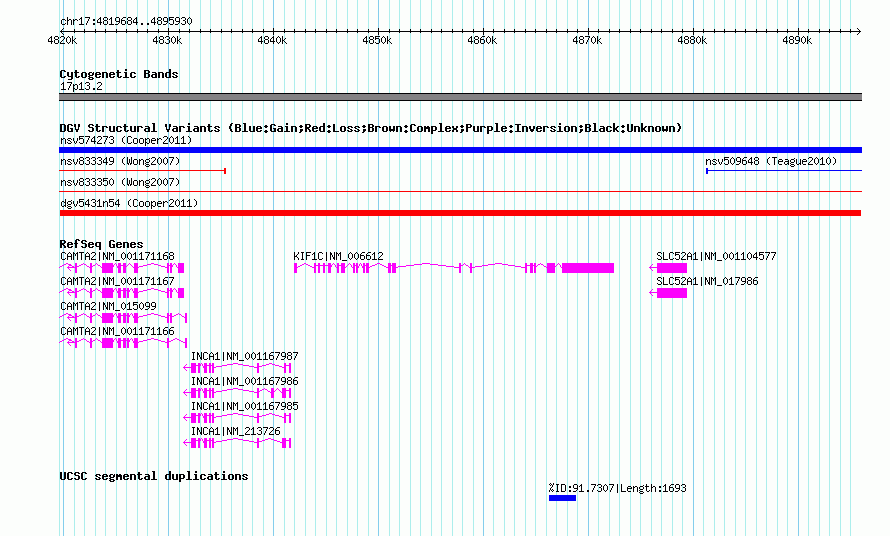
Task: Open INCA1|NM_001167985 gene label
Action: click(x=245, y=406)
